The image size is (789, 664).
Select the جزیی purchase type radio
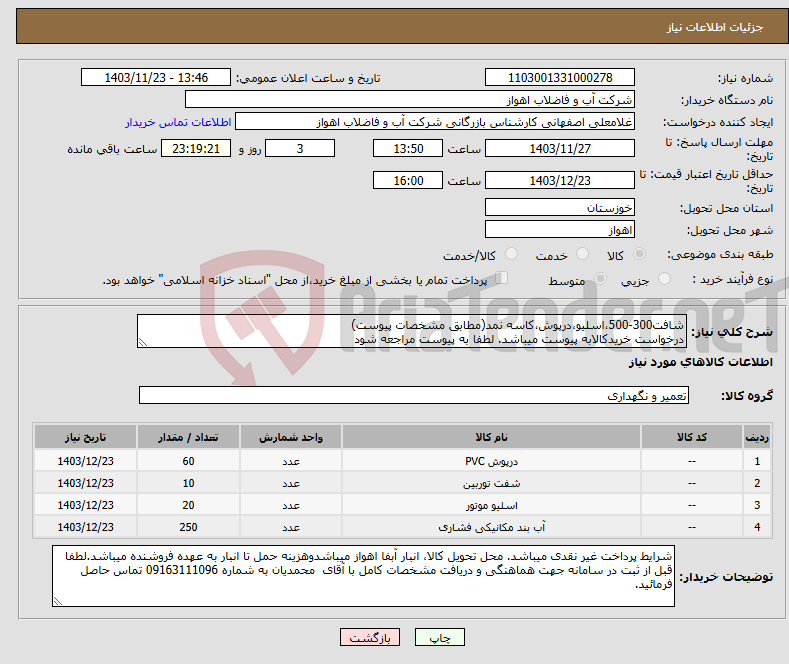664,279
